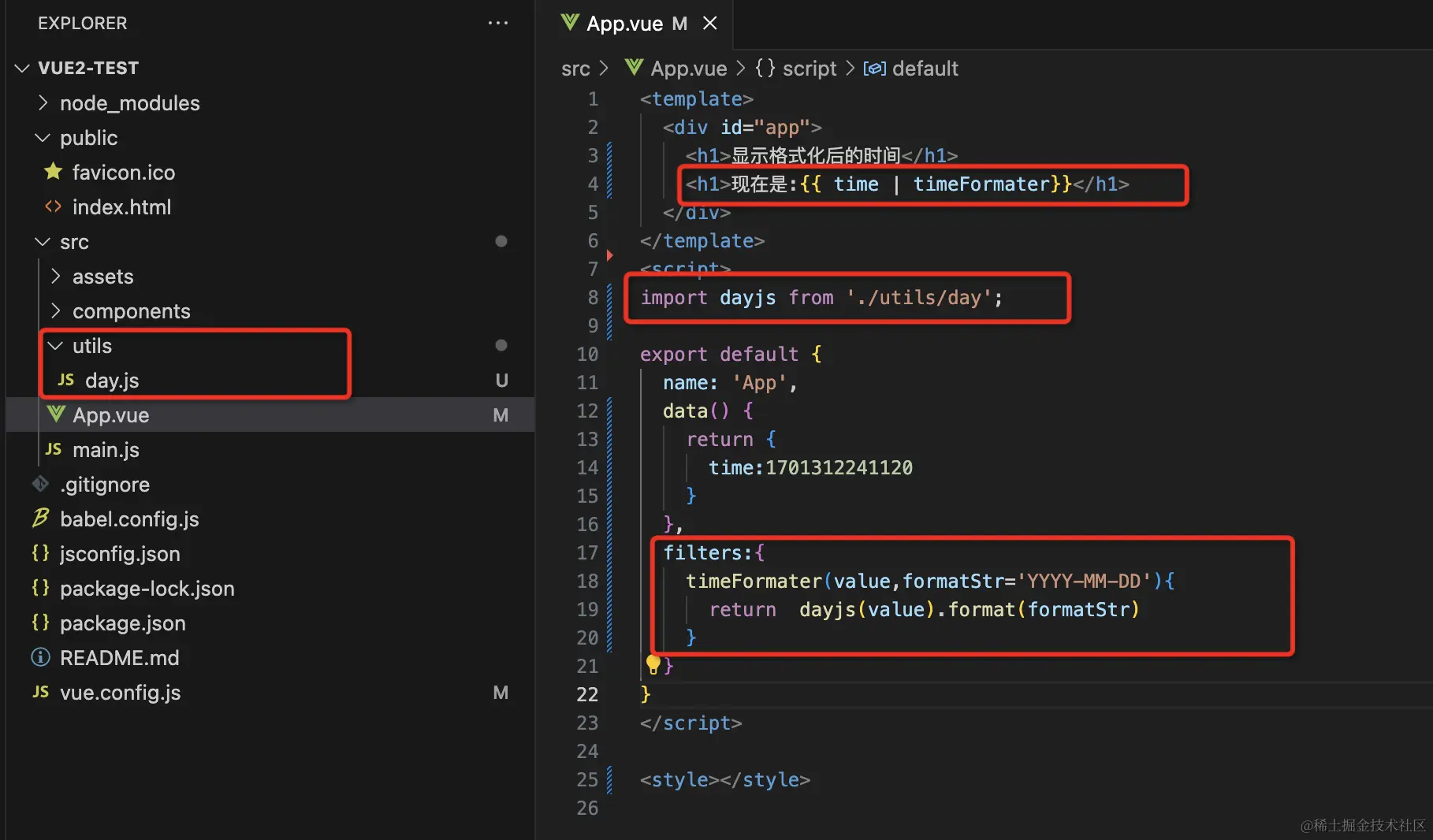The height and width of the screenshot is (840, 1433).
Task: Click the lightbulb quick-fix icon
Action: coord(653,664)
